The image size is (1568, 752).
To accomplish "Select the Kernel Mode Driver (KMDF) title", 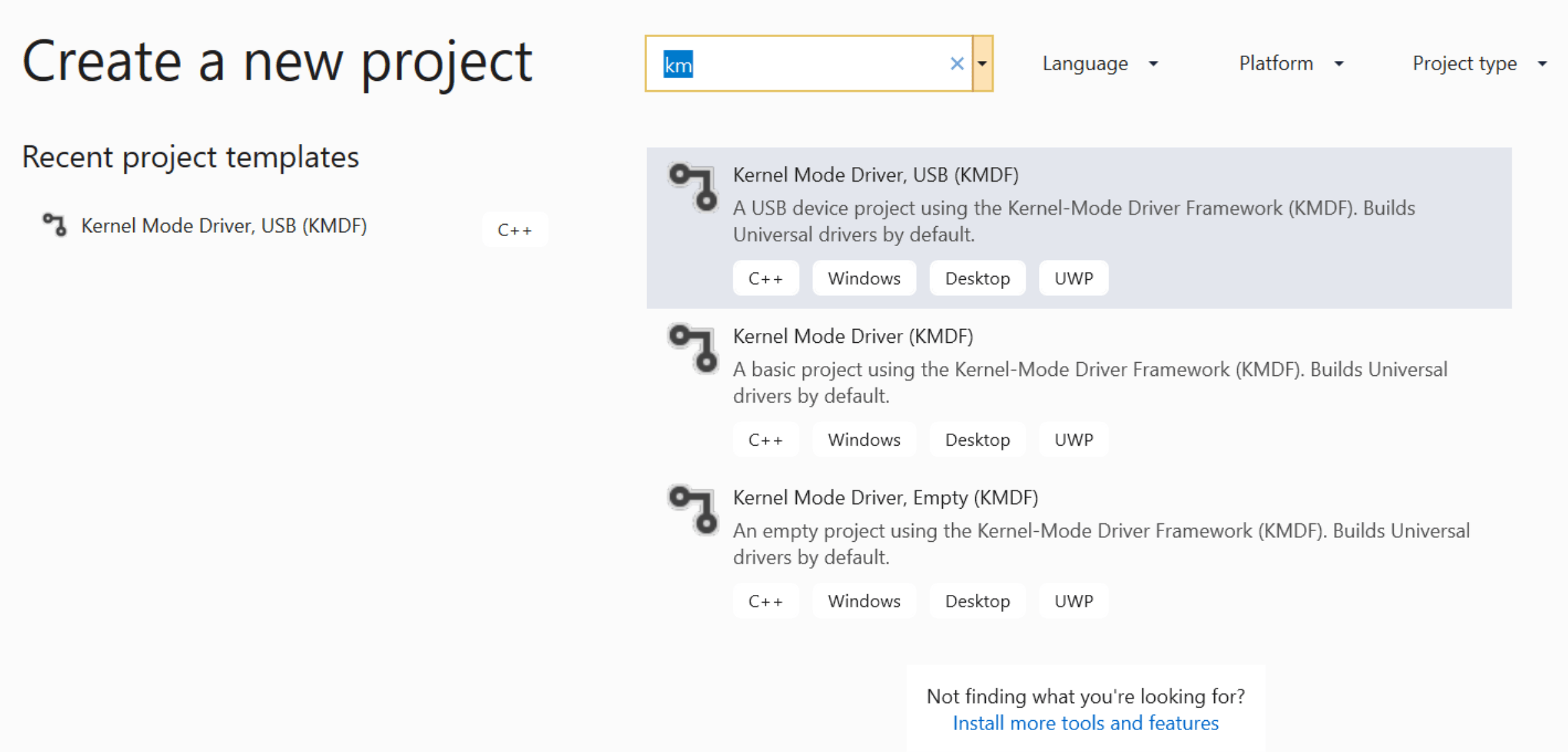I will (x=853, y=336).
